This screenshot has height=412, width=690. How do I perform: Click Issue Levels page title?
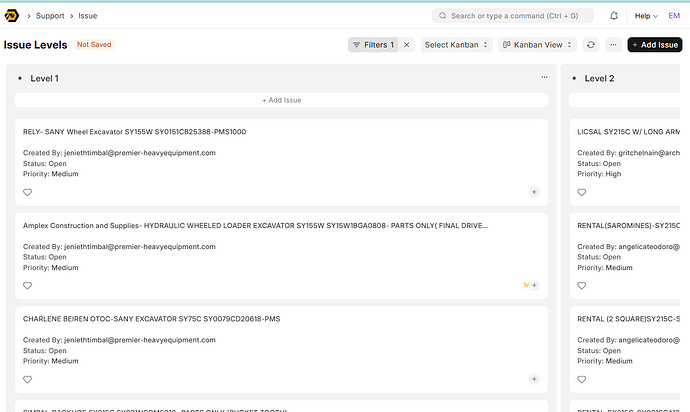pos(36,45)
